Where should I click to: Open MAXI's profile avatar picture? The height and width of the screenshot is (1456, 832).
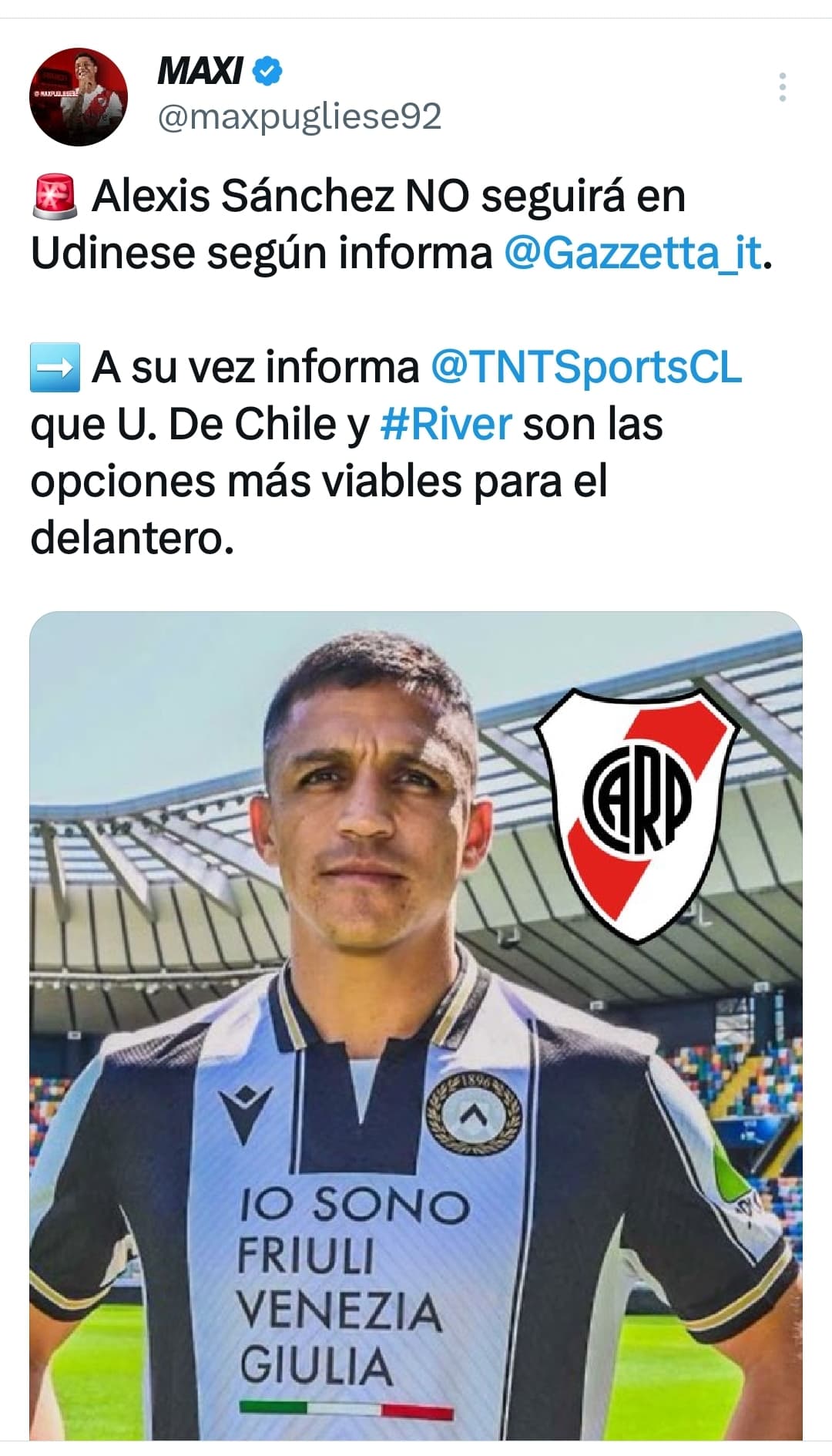79,97
